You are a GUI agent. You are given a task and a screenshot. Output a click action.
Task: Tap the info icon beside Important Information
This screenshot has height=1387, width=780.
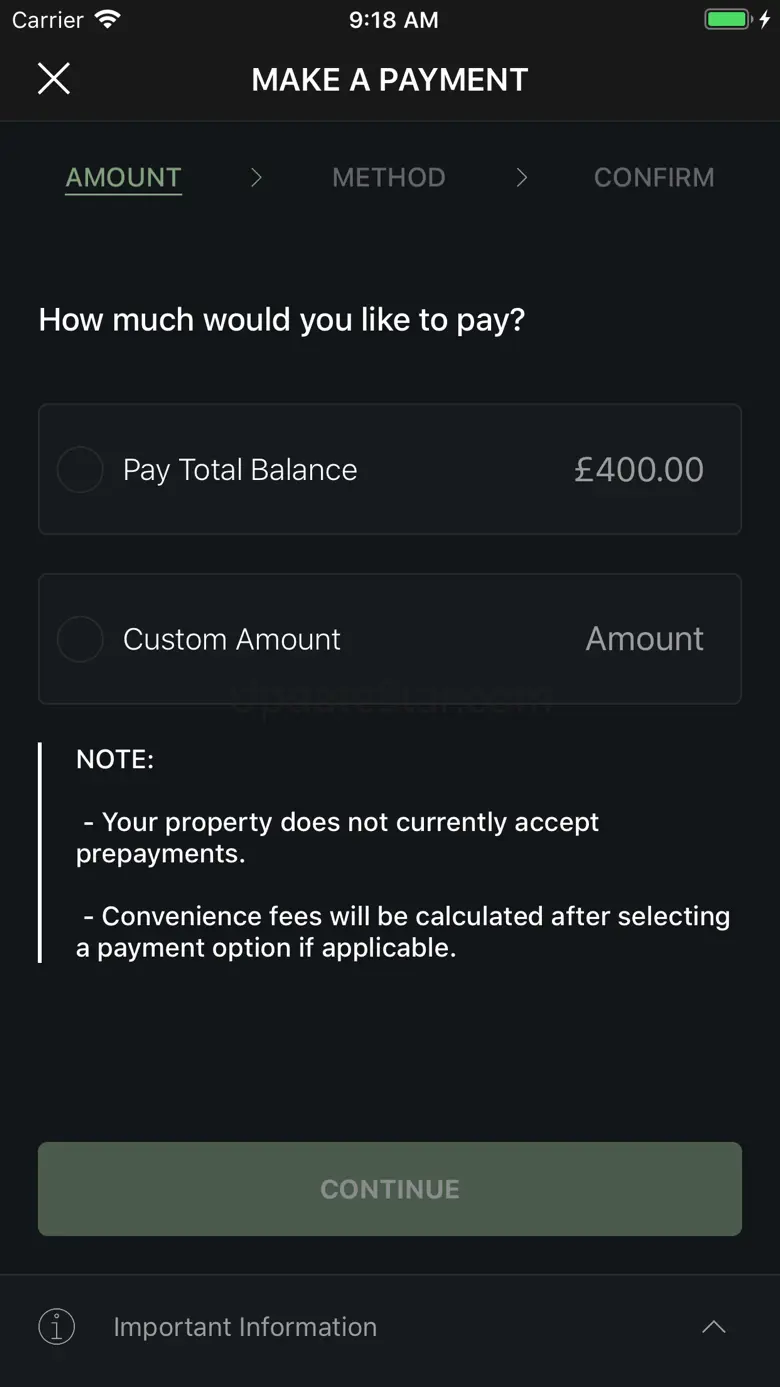(57, 1327)
